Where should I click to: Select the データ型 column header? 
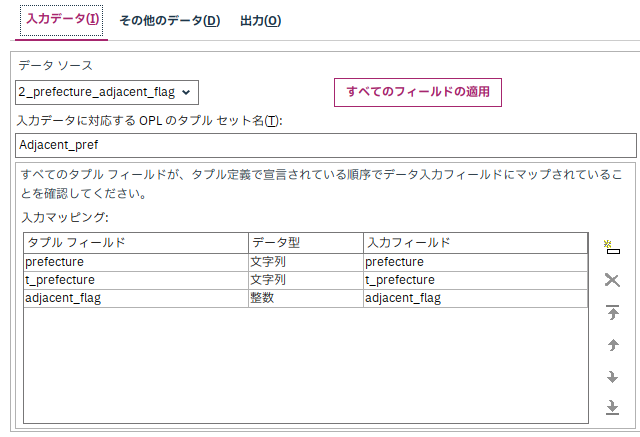pos(306,243)
